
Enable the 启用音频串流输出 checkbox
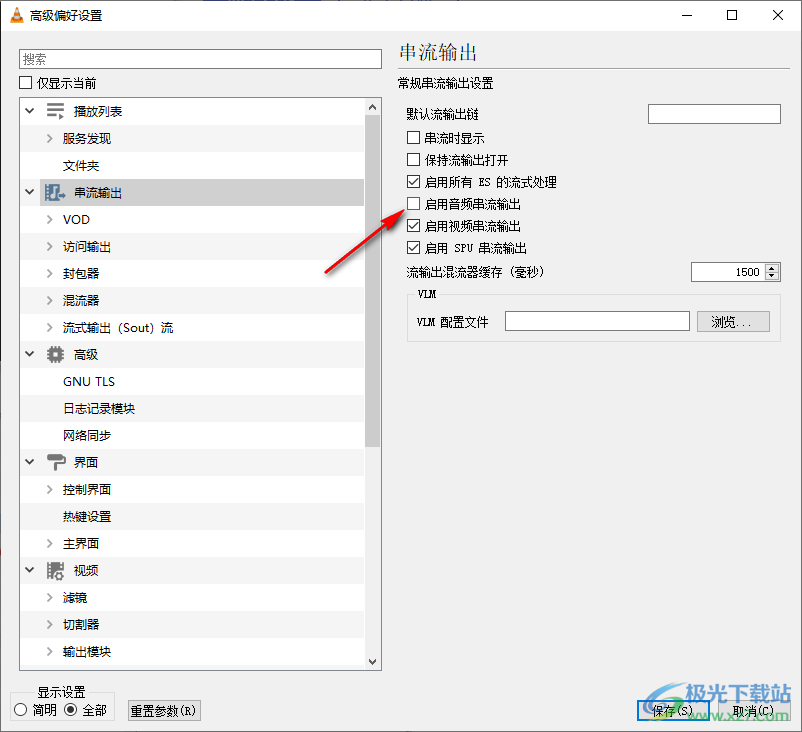coord(414,204)
